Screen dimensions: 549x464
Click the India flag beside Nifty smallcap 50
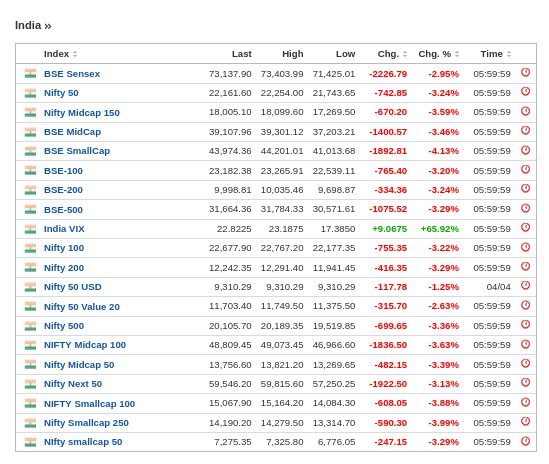coord(30,442)
